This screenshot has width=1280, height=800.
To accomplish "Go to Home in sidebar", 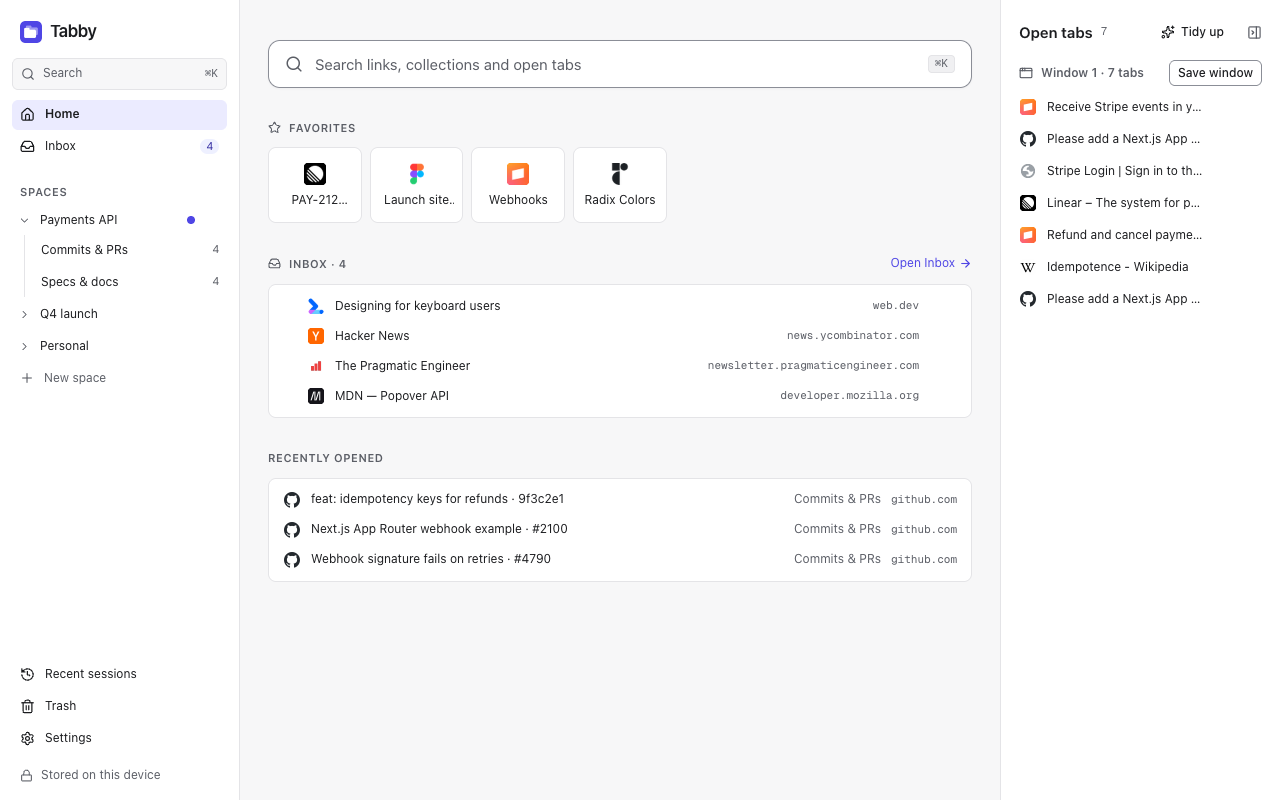I will tap(119, 114).
